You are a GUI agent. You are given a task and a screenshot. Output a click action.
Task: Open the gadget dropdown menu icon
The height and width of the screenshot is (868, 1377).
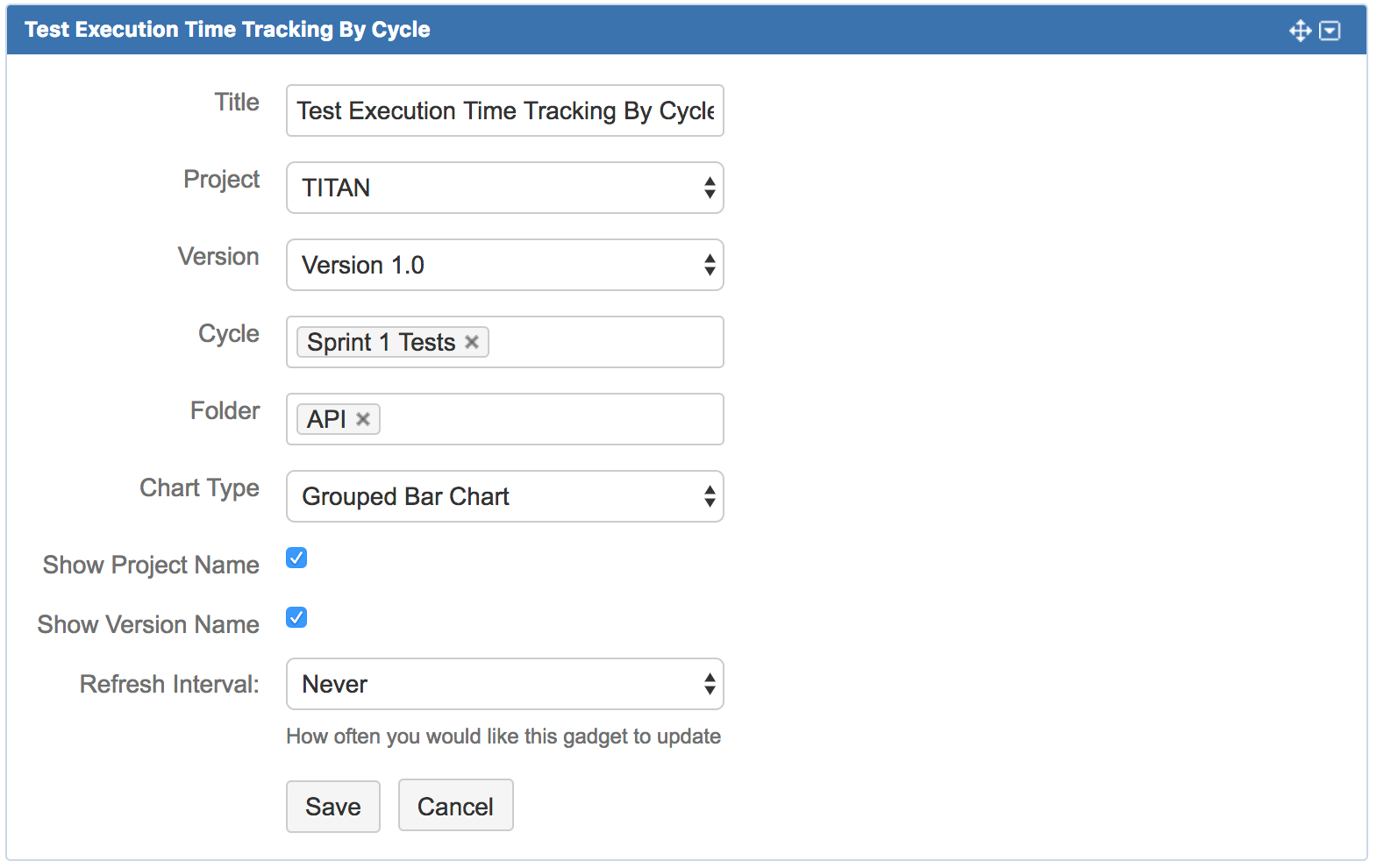(x=1330, y=31)
